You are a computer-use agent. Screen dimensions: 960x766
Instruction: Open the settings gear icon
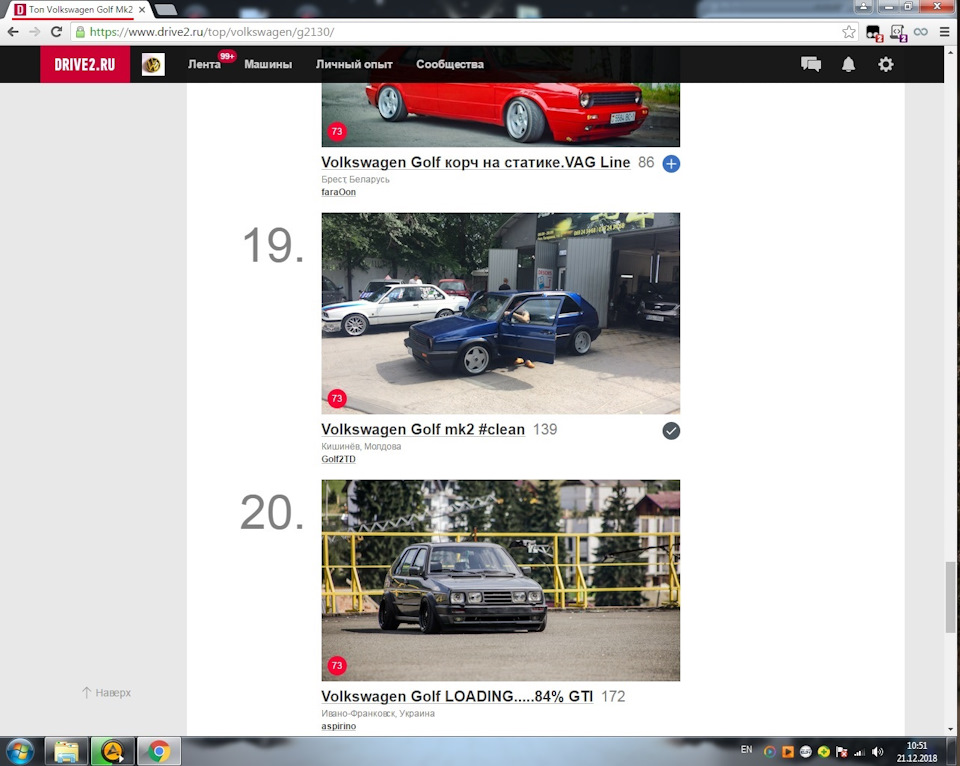885,64
